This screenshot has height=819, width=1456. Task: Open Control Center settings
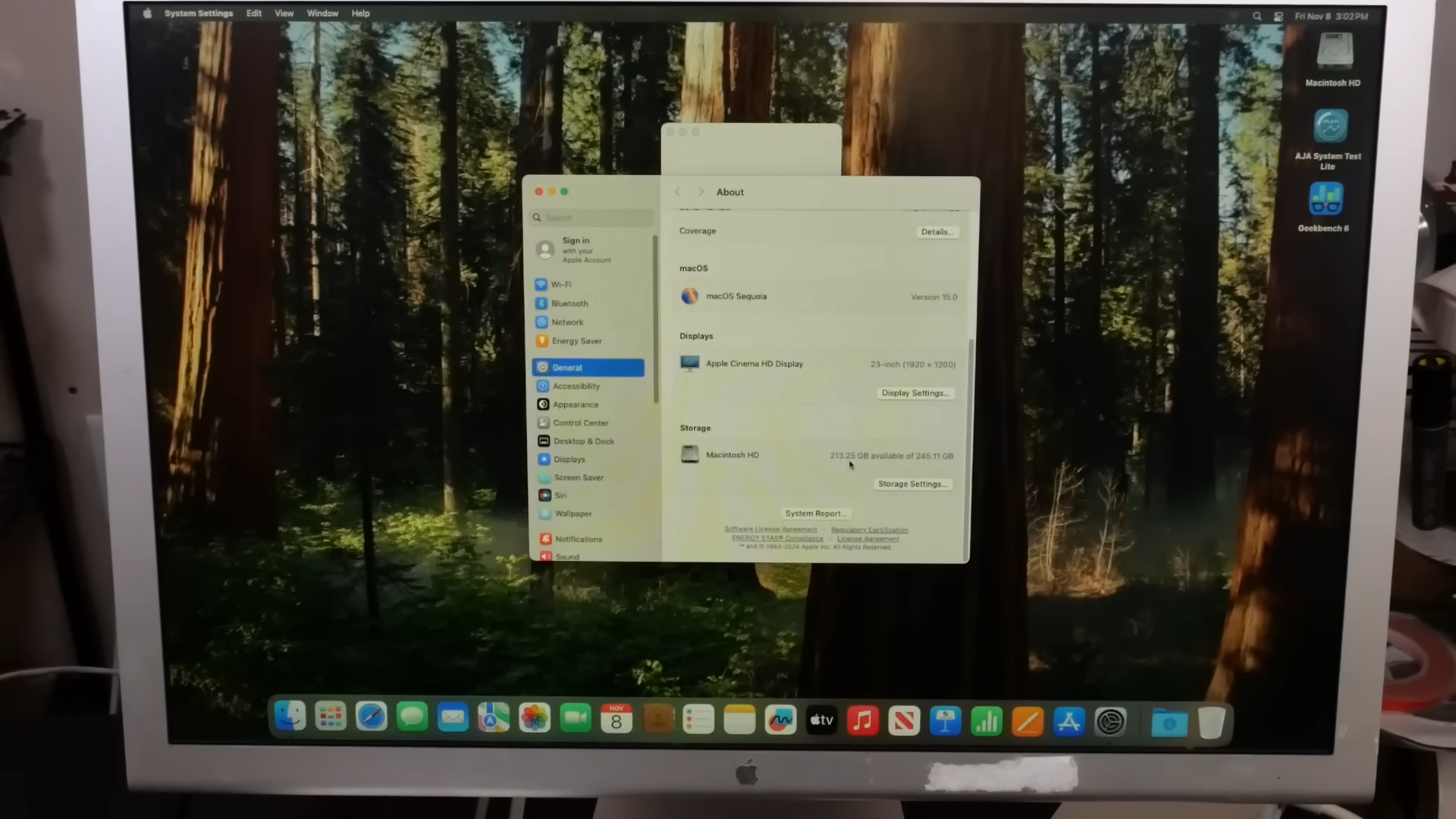580,423
